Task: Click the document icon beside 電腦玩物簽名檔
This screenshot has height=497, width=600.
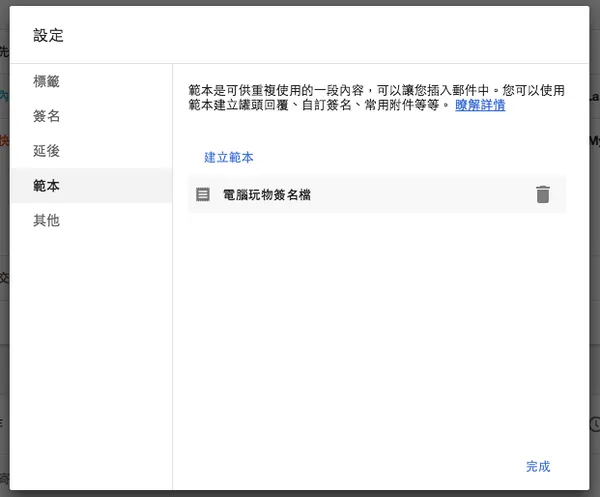Action: pos(203,194)
